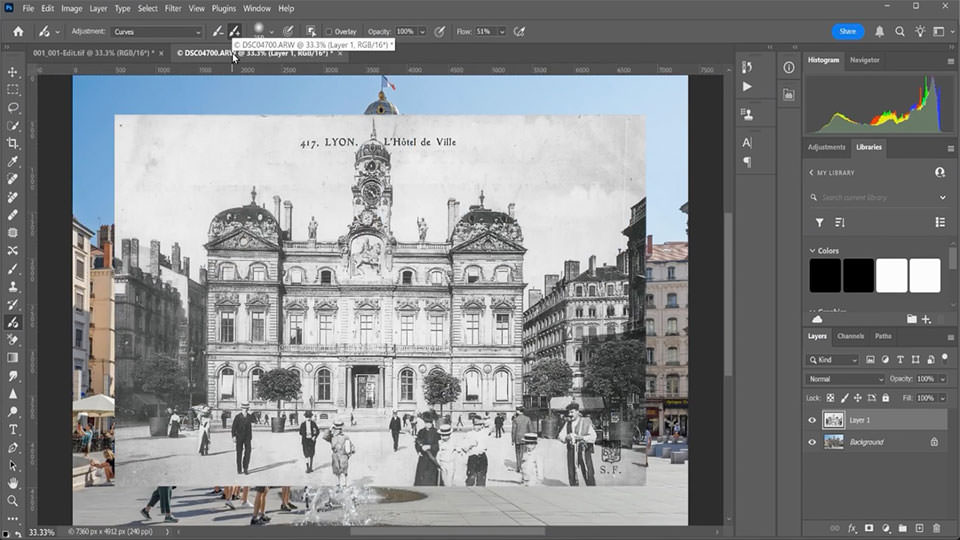Open the layer effects fx menu
Viewport: 960px width, 540px height.
tap(852, 528)
